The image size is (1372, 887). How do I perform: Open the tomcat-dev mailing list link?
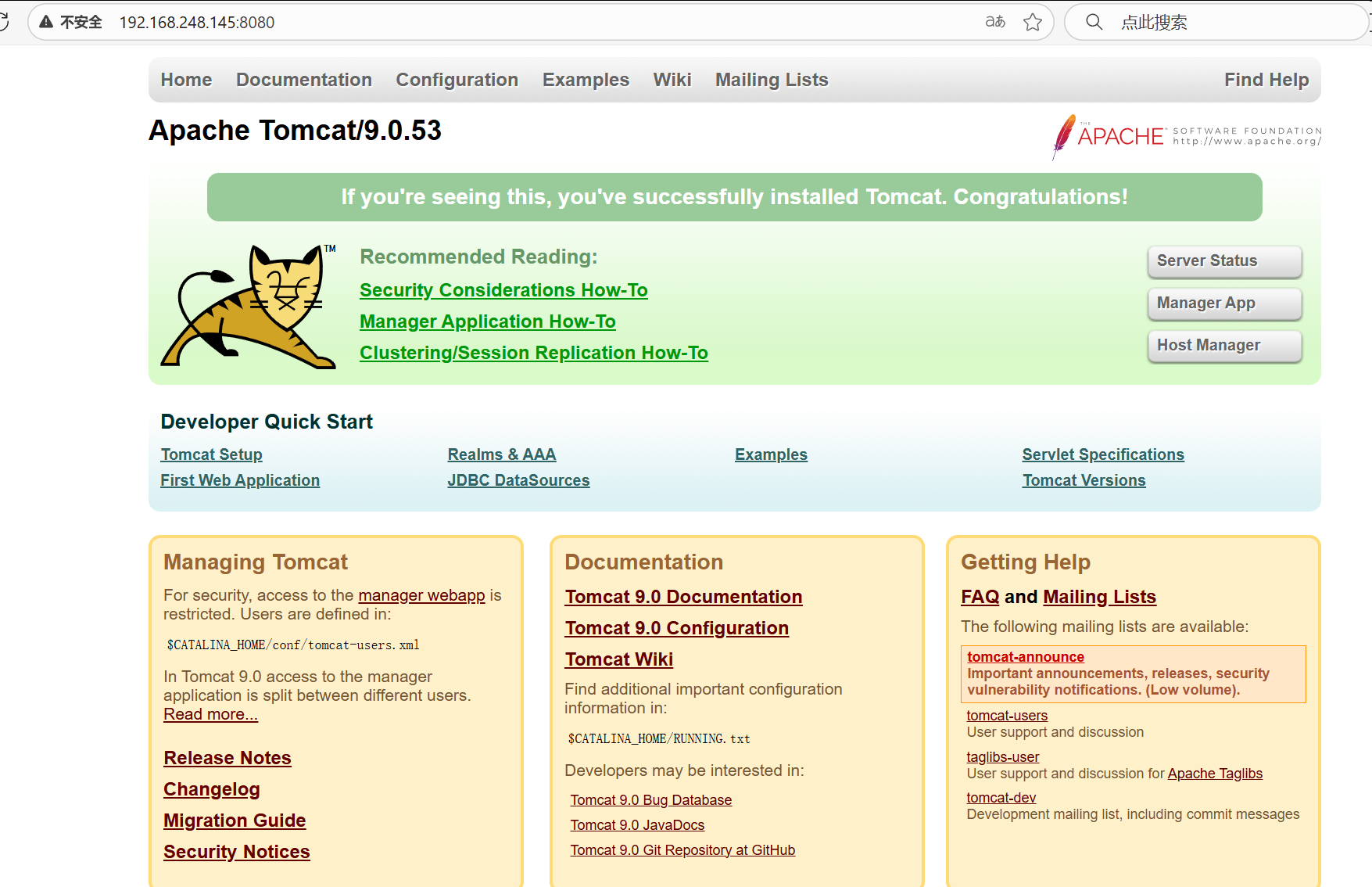pos(1001,798)
